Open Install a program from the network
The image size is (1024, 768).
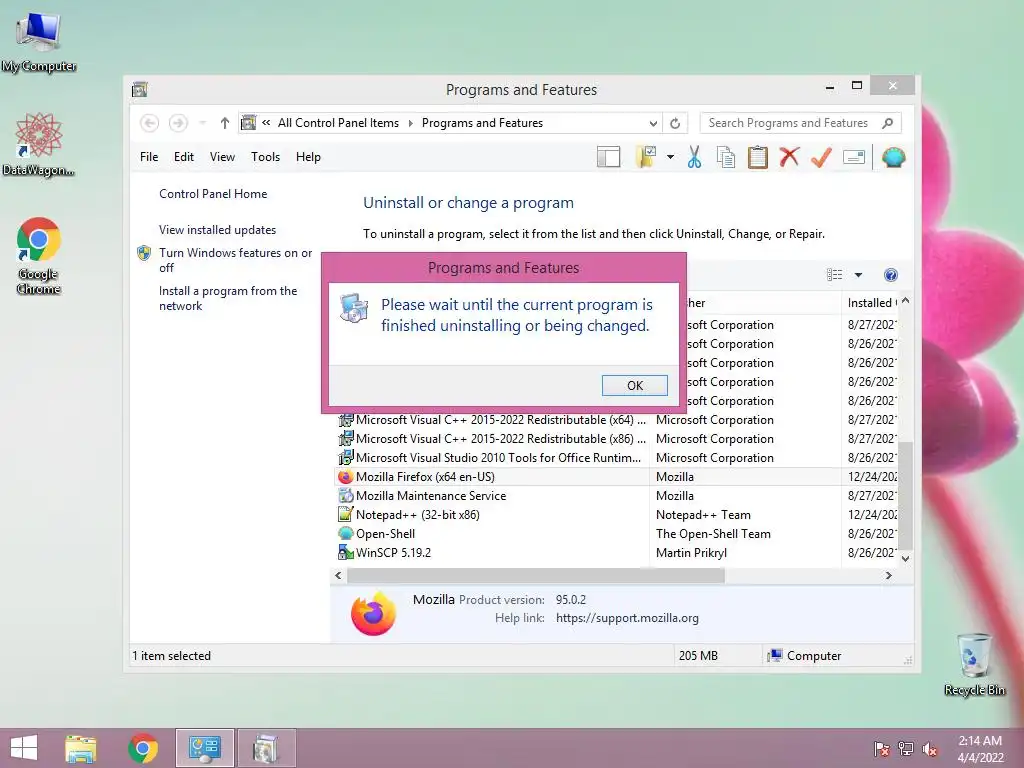227,298
